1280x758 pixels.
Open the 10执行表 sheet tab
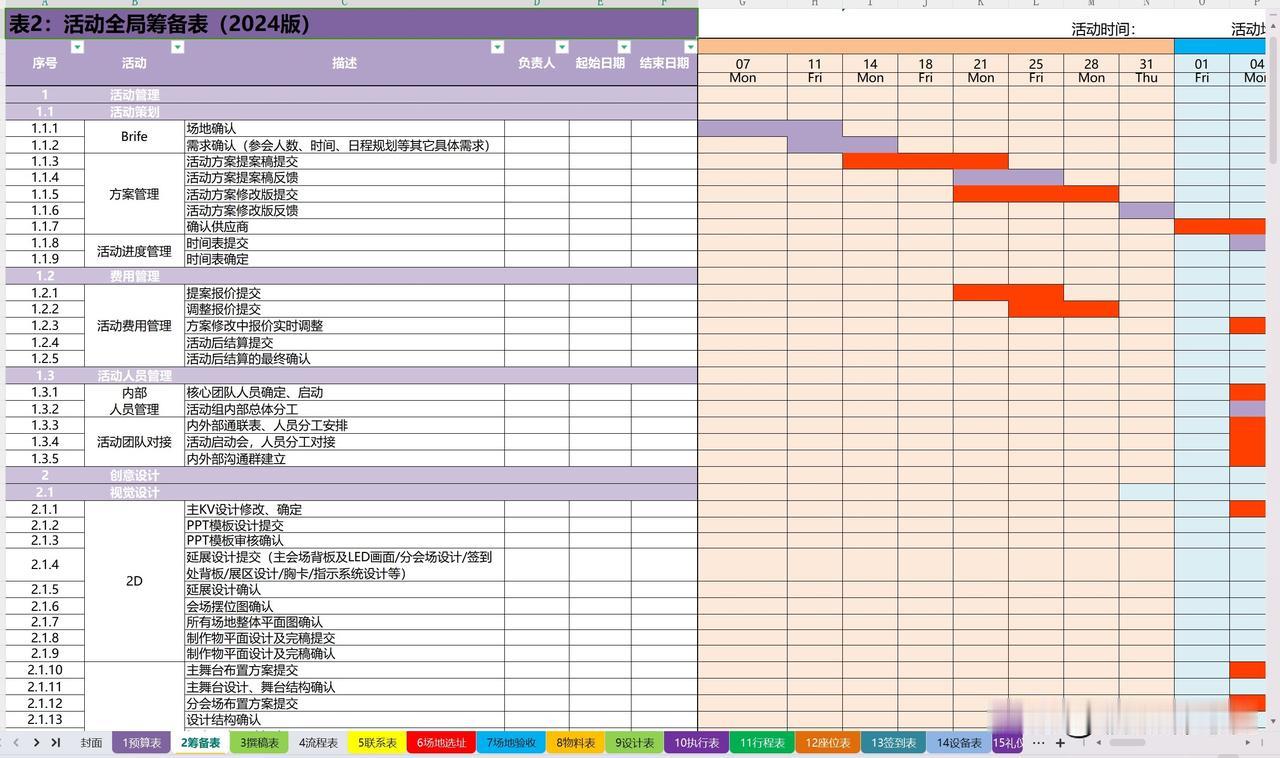click(696, 743)
